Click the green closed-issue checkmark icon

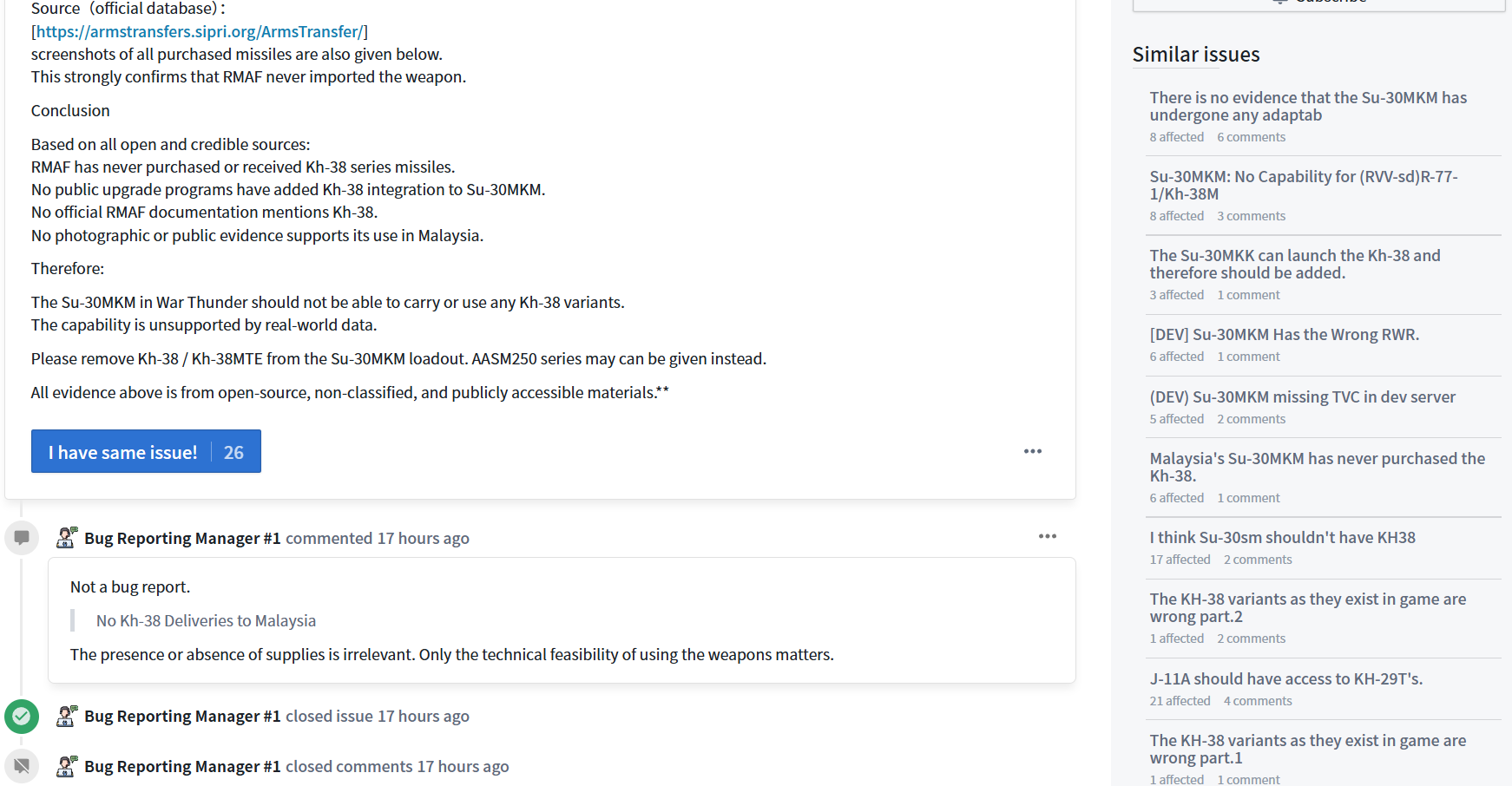pyautogui.click(x=22, y=717)
